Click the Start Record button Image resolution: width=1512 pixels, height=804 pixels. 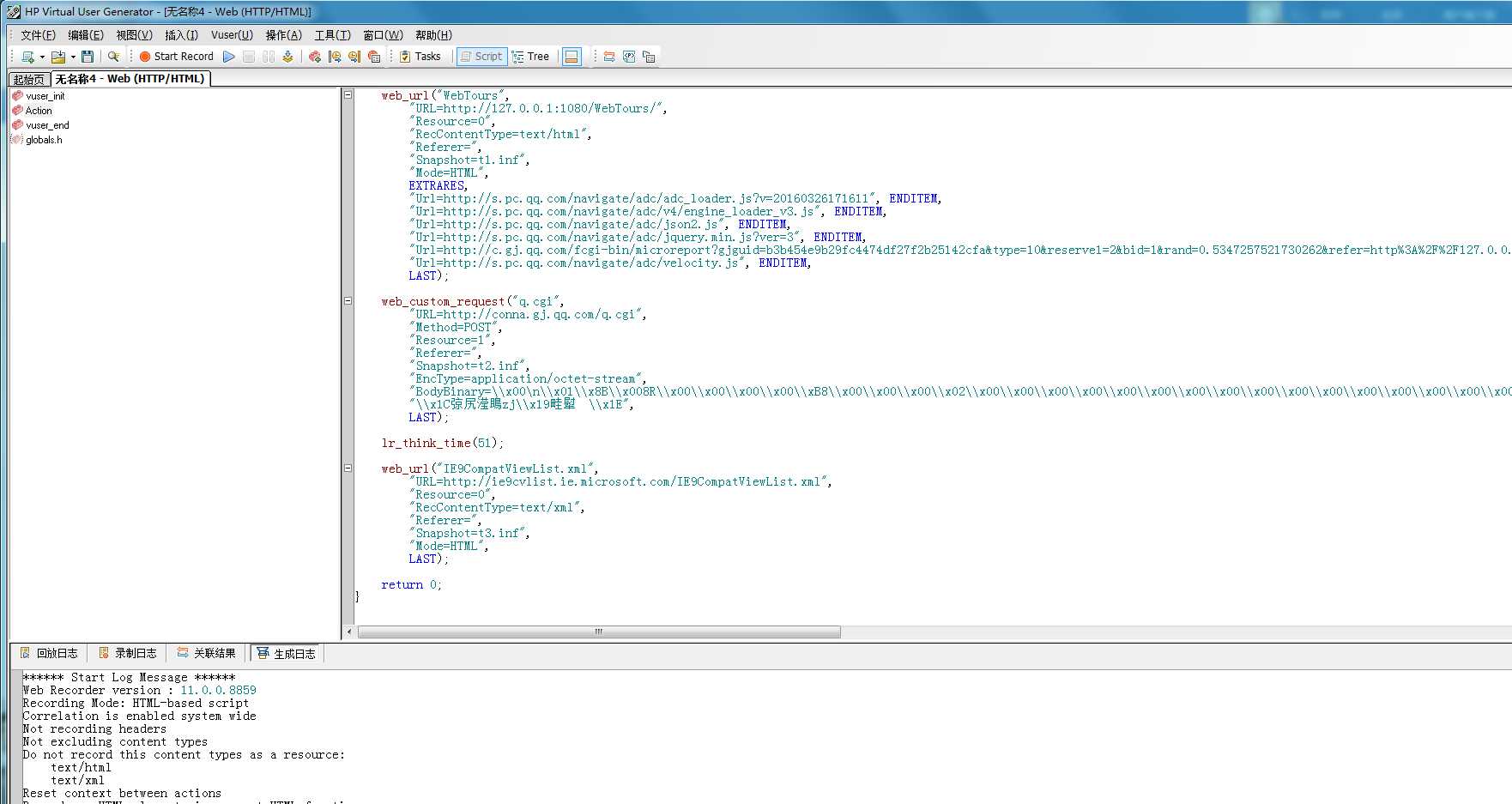[x=176, y=57]
